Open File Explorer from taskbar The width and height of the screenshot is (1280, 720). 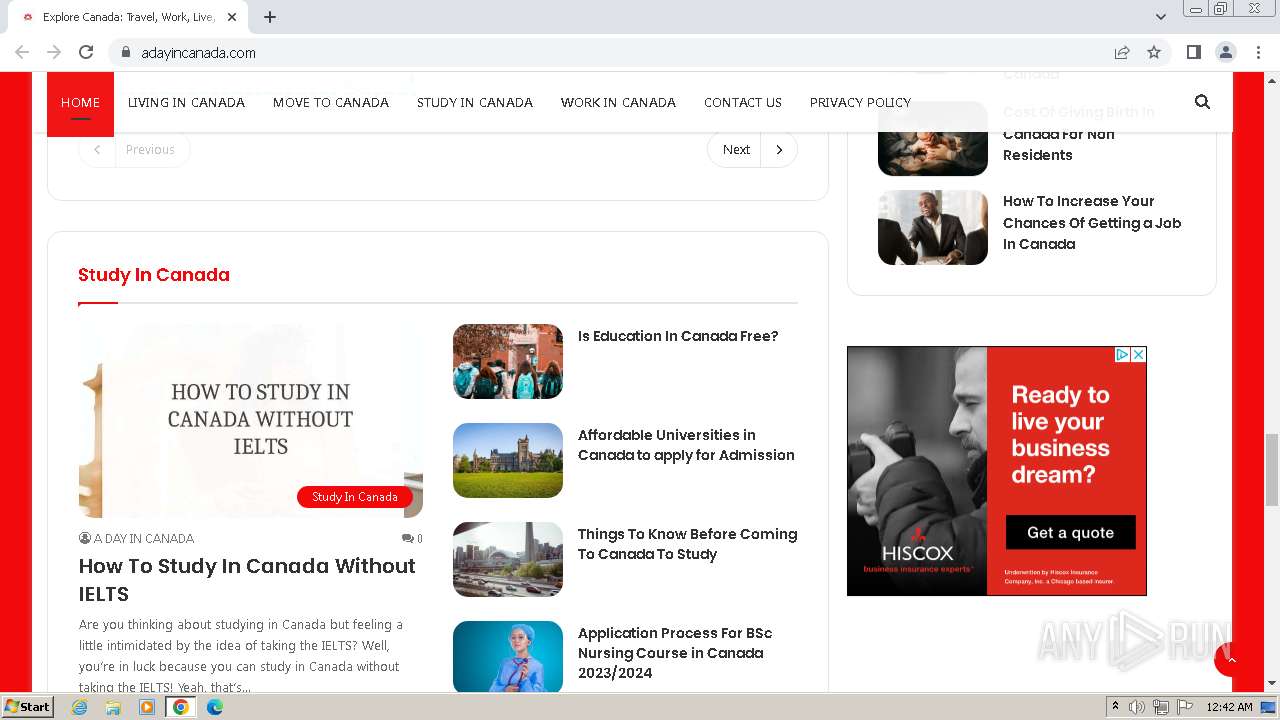[x=113, y=707]
